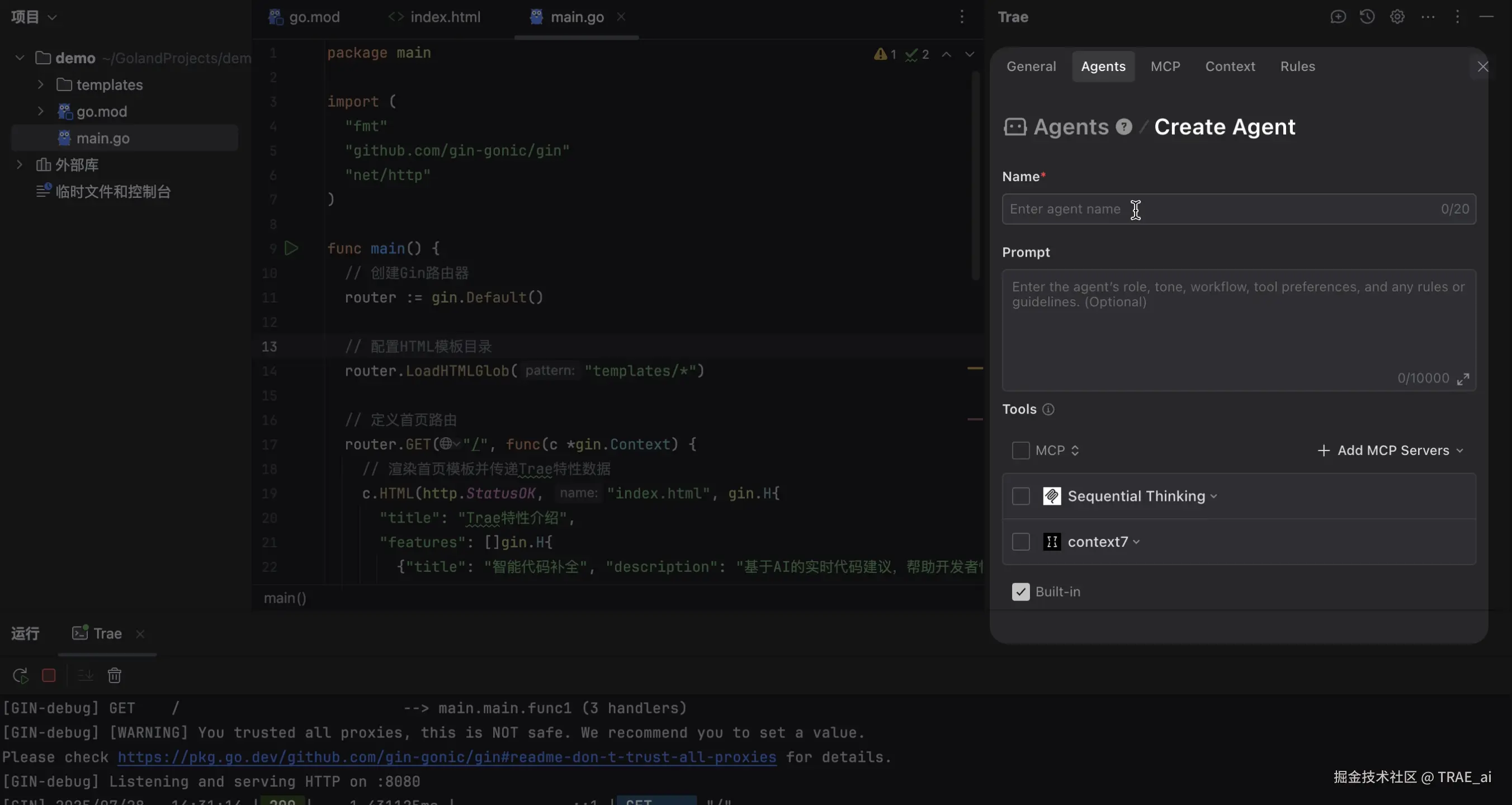Viewport: 1512px width, 805px height.
Task: Switch to the MCP settings tab
Action: pos(1165,67)
